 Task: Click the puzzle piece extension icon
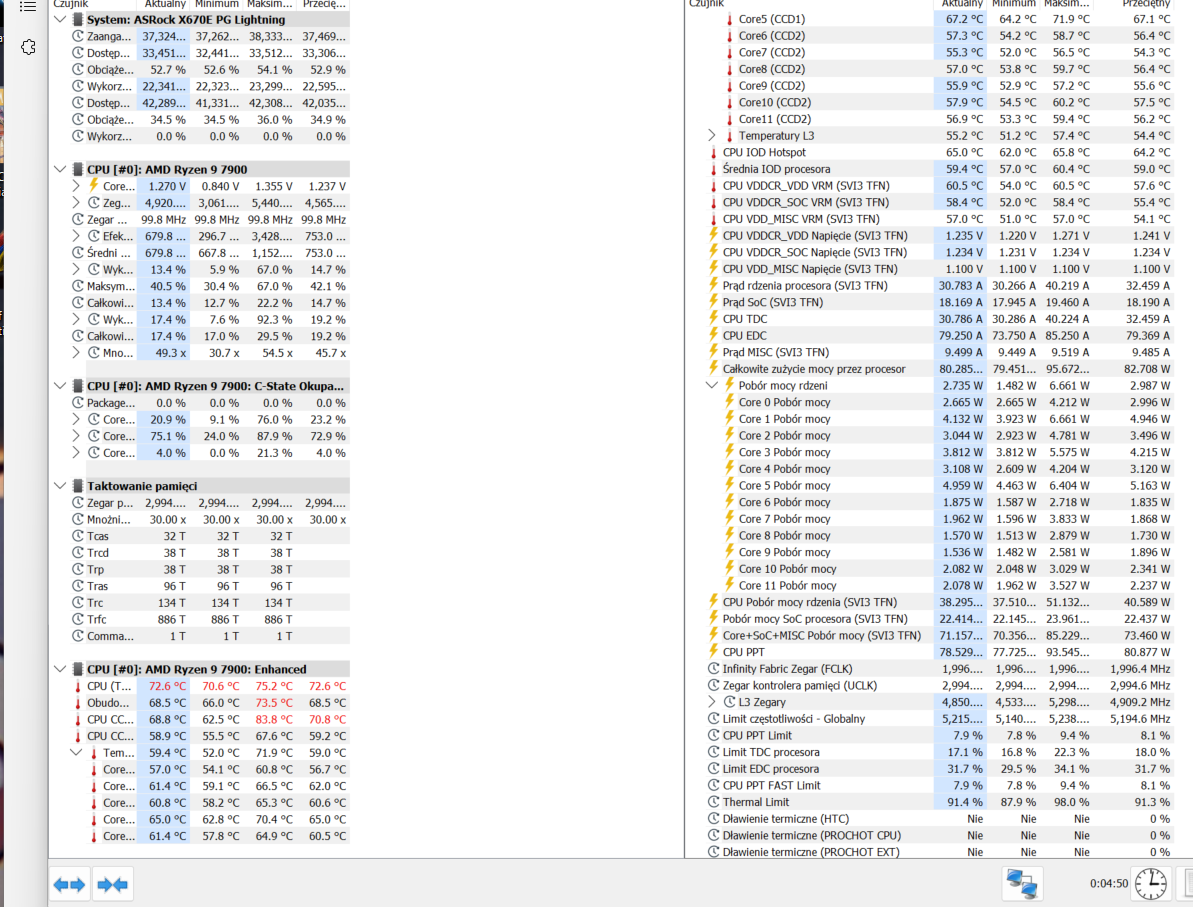tap(28, 47)
